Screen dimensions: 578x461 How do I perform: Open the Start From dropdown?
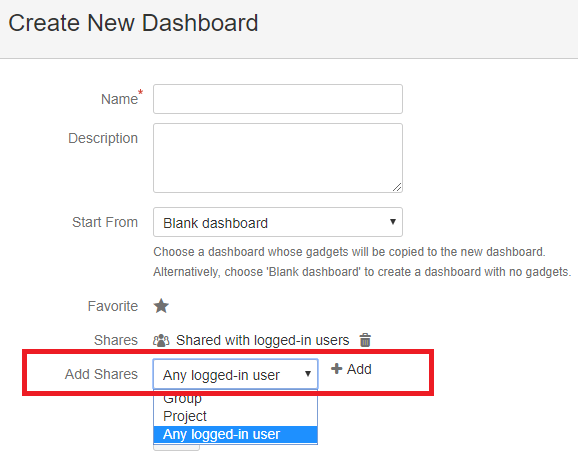[x=278, y=222]
